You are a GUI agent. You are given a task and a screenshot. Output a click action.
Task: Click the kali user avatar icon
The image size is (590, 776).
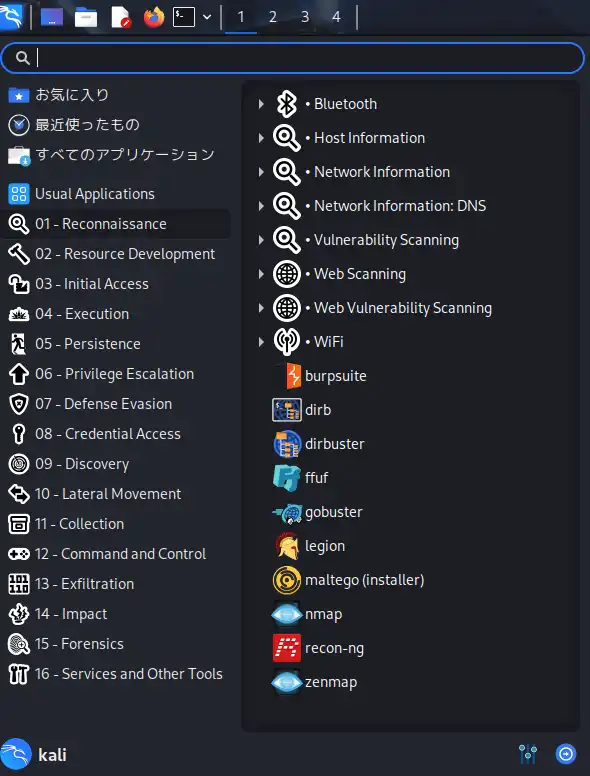pos(15,755)
